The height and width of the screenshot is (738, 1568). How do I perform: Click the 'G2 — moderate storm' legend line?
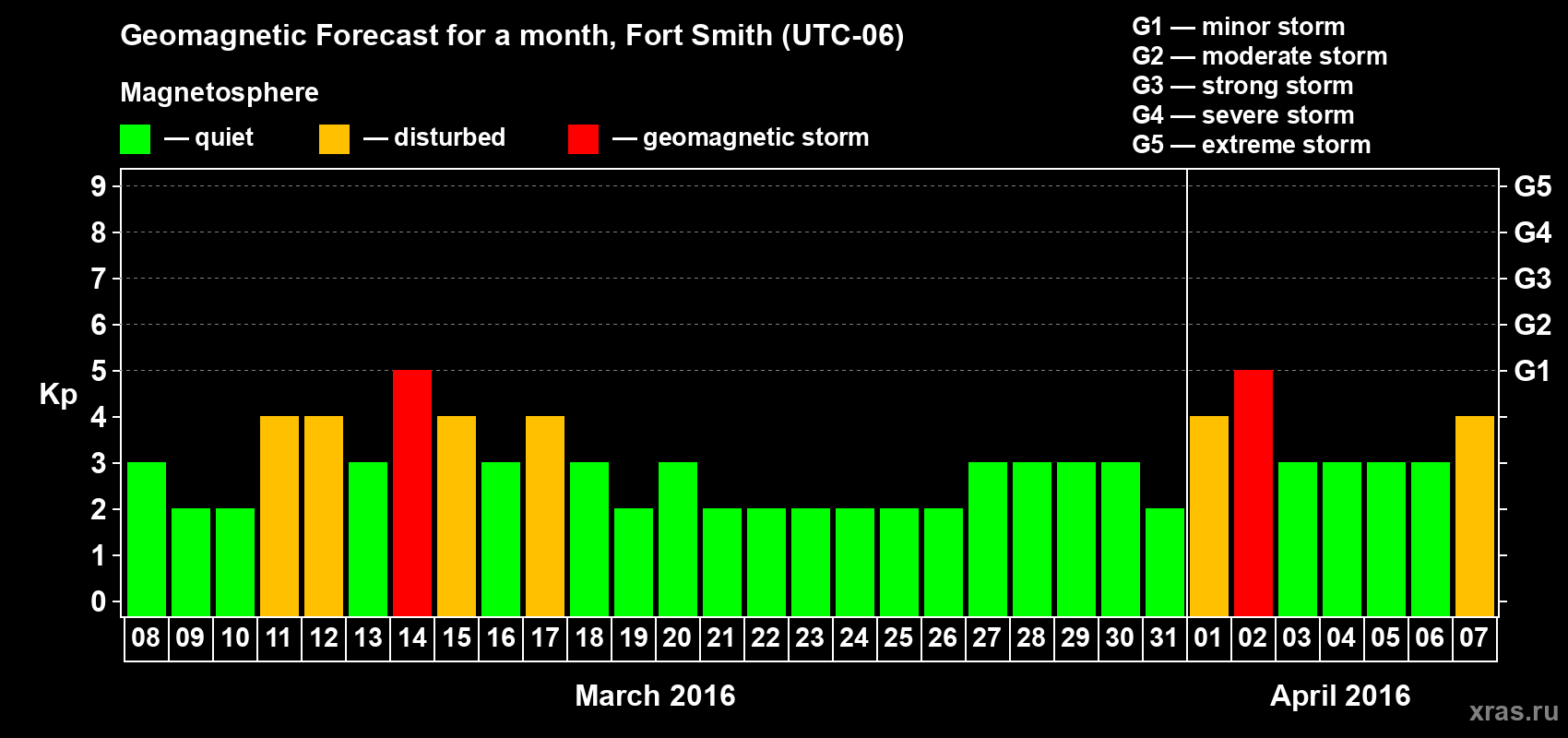[1260, 56]
